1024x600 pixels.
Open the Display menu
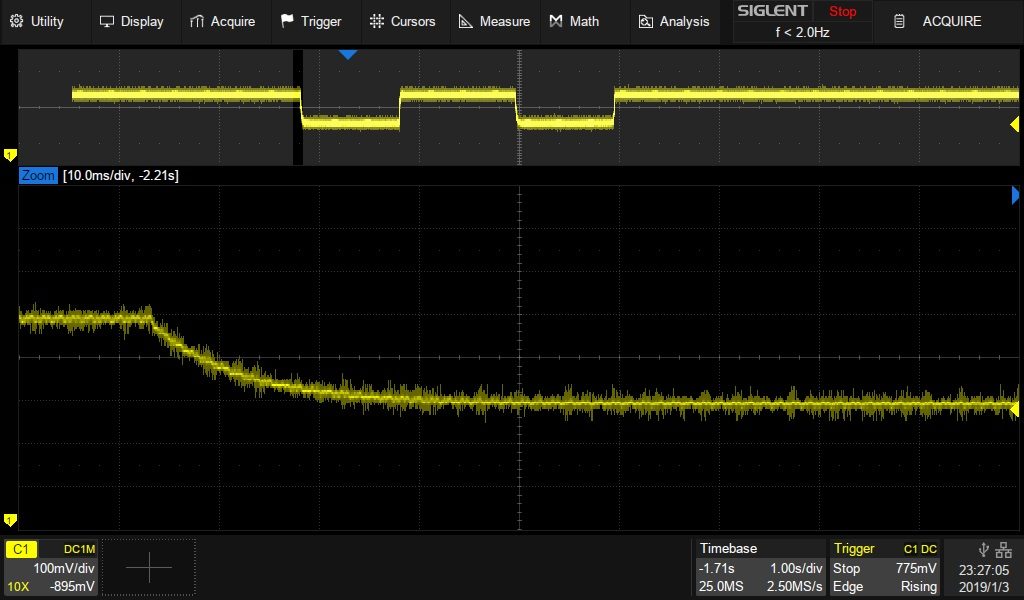[131, 21]
